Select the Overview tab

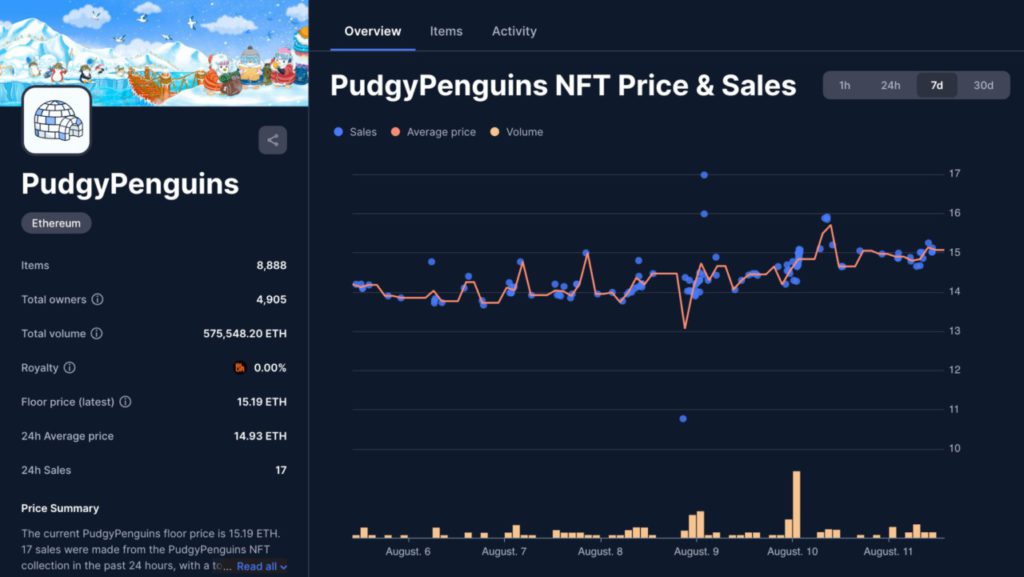tap(372, 31)
